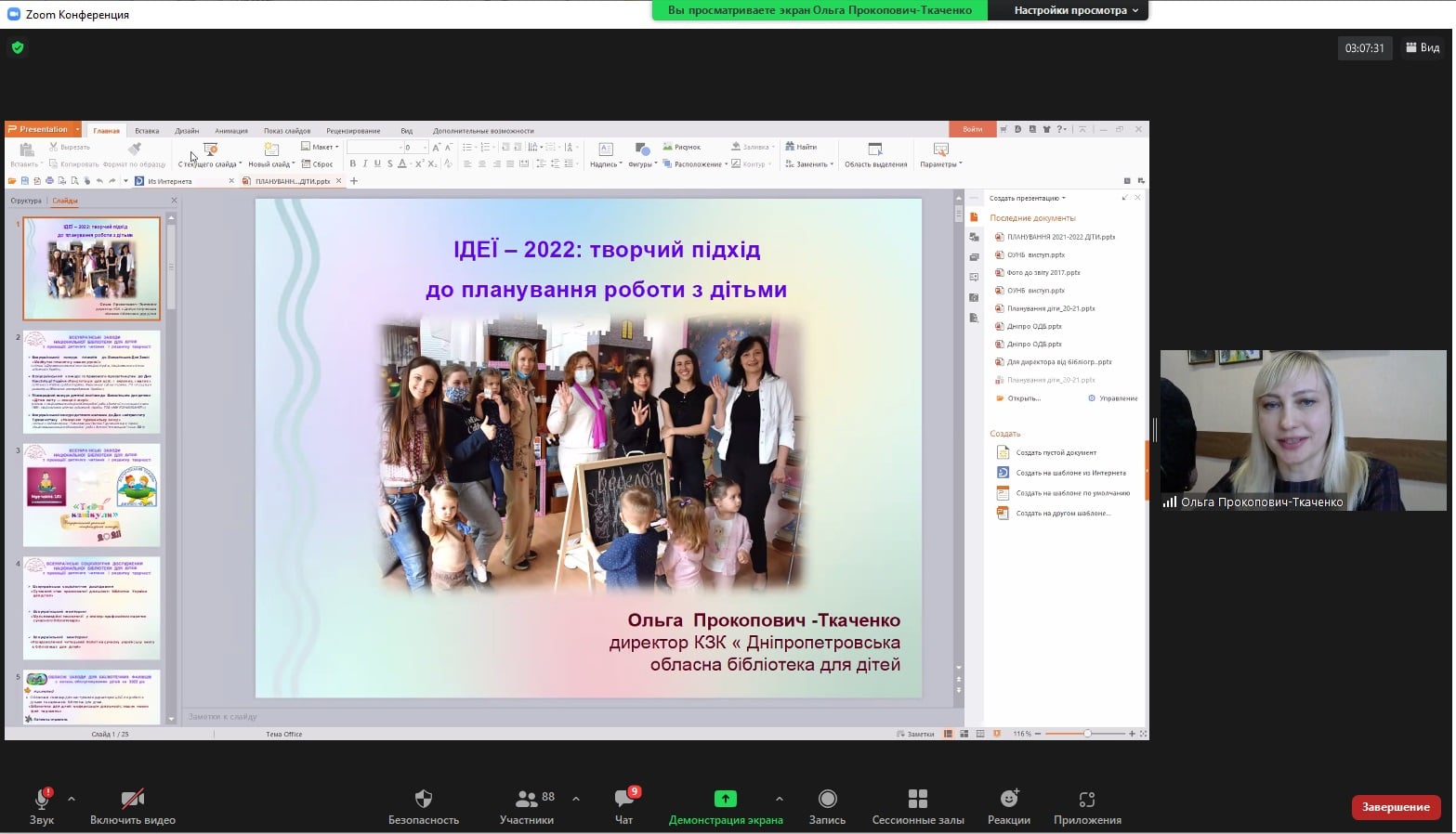Screen dimensions: 1456x834
Task: Open Zoom Security shield icon
Action: click(424, 799)
